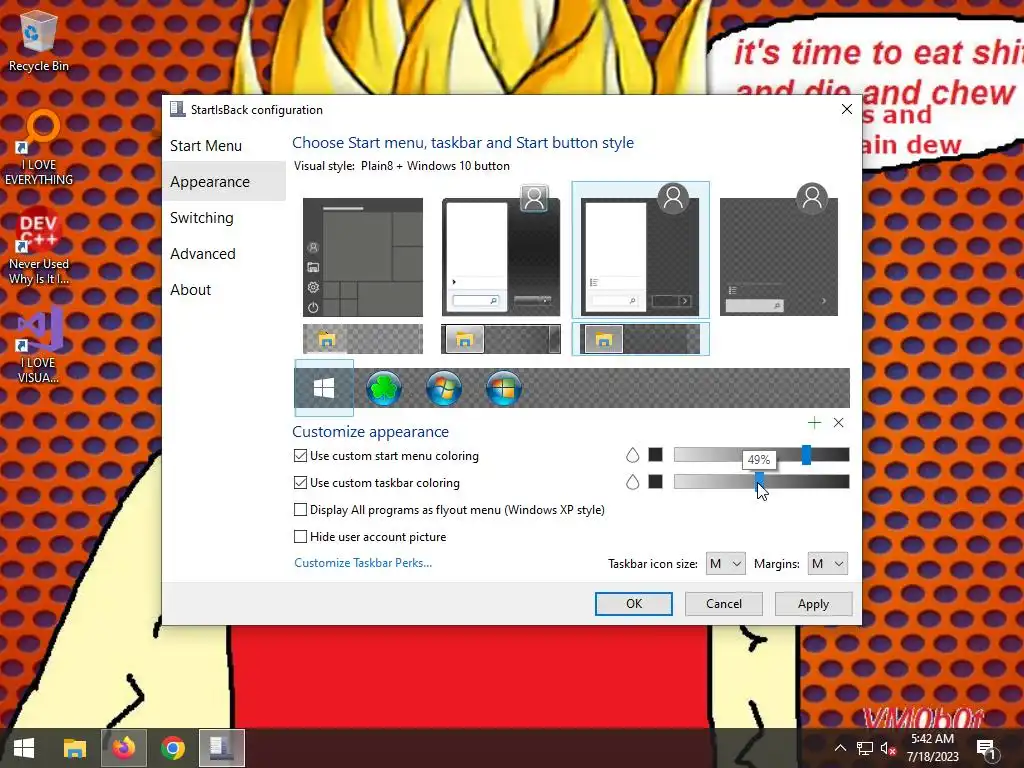Click the StartIsBack title bar app icon
The width and height of the screenshot is (1024, 768).
pyautogui.click(x=178, y=109)
